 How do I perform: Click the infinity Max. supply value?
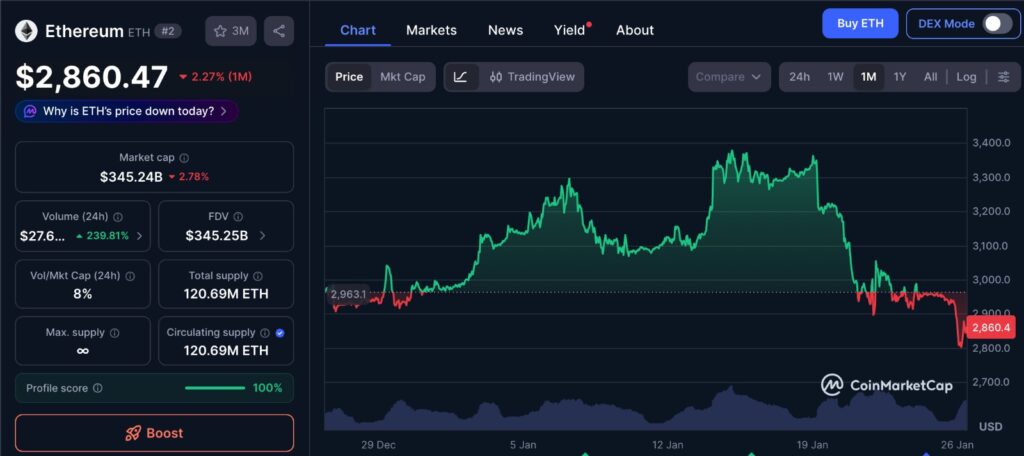83,351
